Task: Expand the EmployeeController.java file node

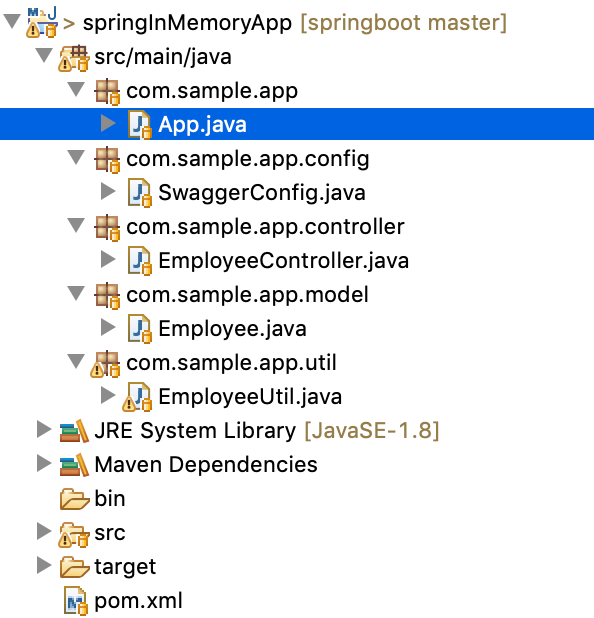Action: coord(108,259)
